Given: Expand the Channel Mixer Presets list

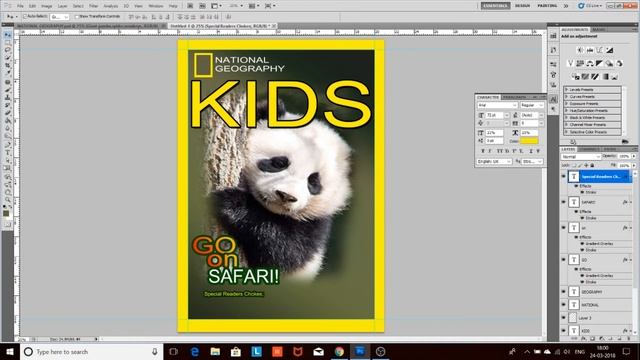Looking at the screenshot, I should [x=593, y=125].
